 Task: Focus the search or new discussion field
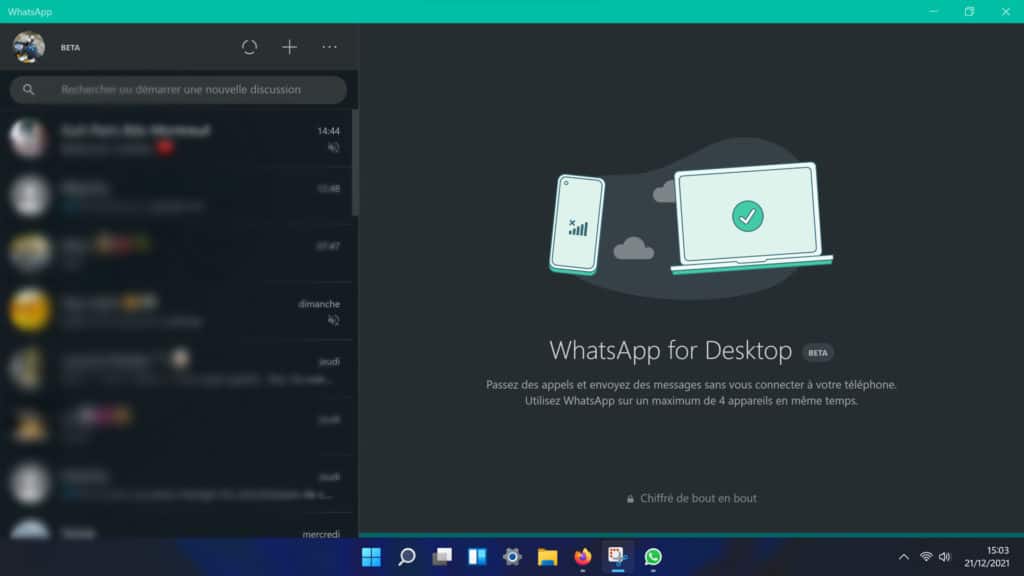pyautogui.click(x=178, y=89)
